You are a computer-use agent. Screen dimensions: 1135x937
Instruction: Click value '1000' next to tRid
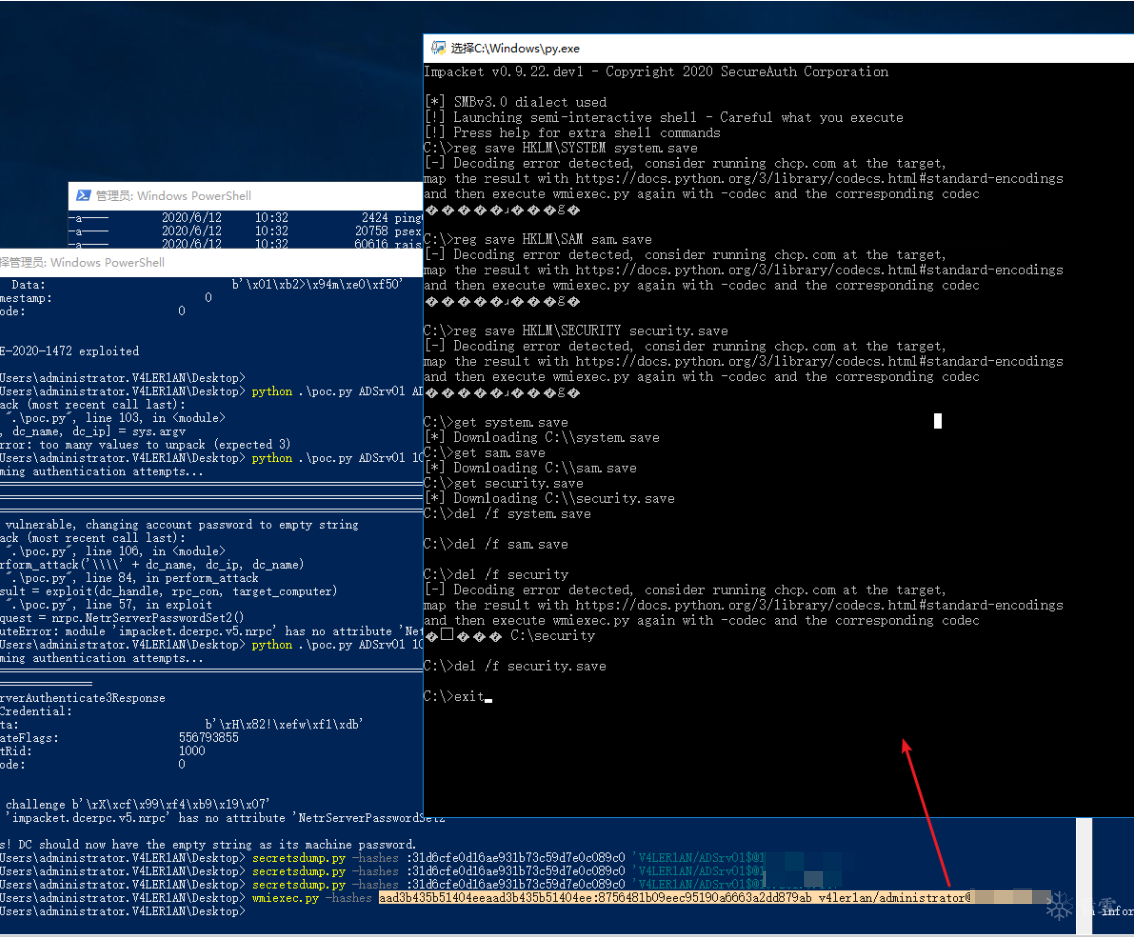(x=192, y=751)
